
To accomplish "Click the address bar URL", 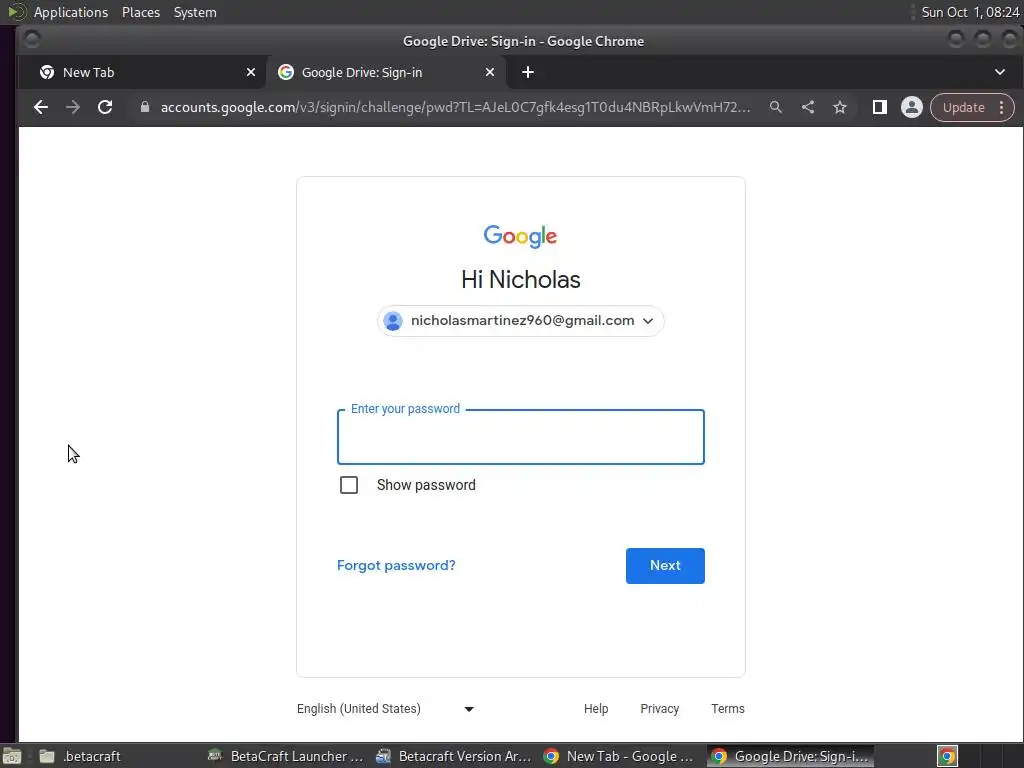I will tap(455, 107).
